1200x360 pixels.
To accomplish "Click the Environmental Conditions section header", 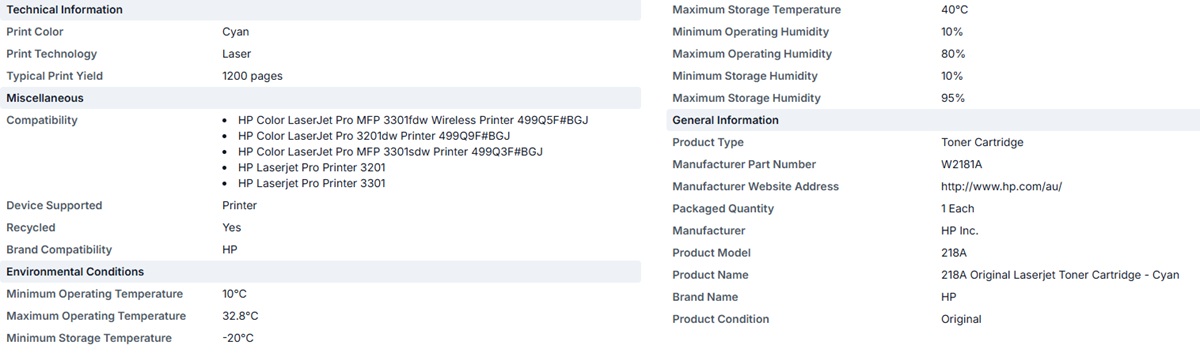I will [x=320, y=272].
